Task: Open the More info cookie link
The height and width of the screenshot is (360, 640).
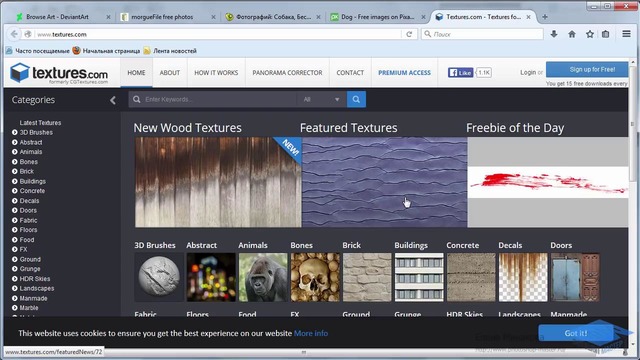Action: [x=311, y=333]
